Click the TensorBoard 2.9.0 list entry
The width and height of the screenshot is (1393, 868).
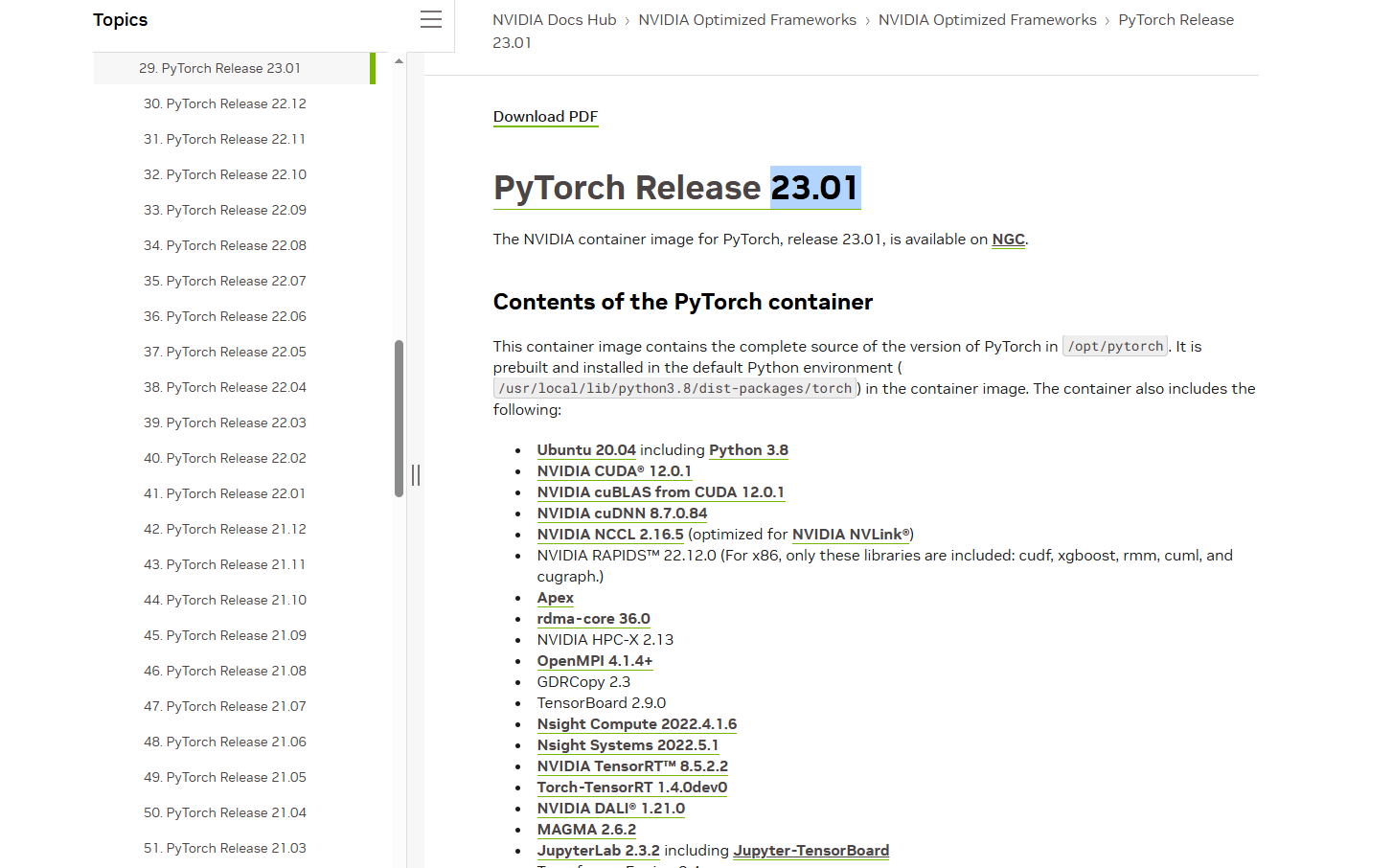point(602,703)
